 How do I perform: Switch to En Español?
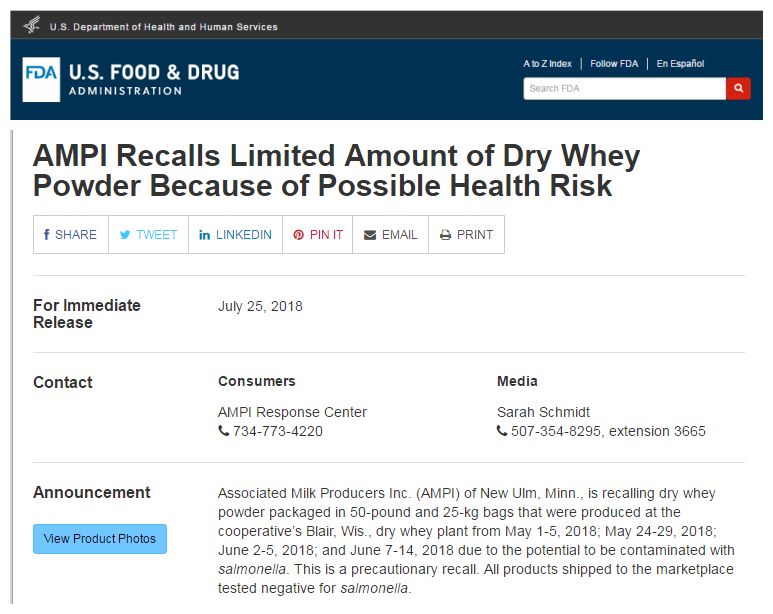pyautogui.click(x=680, y=64)
